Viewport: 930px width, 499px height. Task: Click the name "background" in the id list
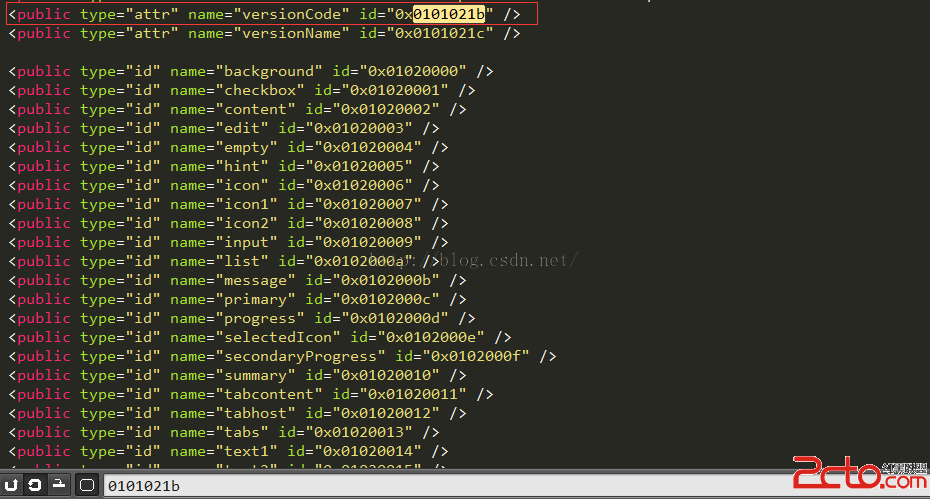269,71
